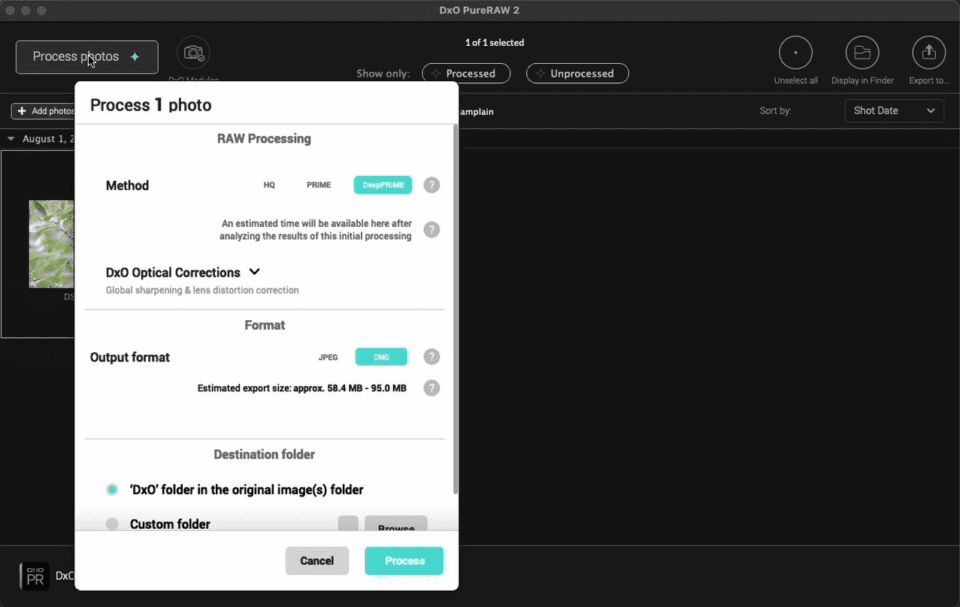Viewport: 960px width, 607px height.
Task: Click the Process photos button
Action: [87, 57]
